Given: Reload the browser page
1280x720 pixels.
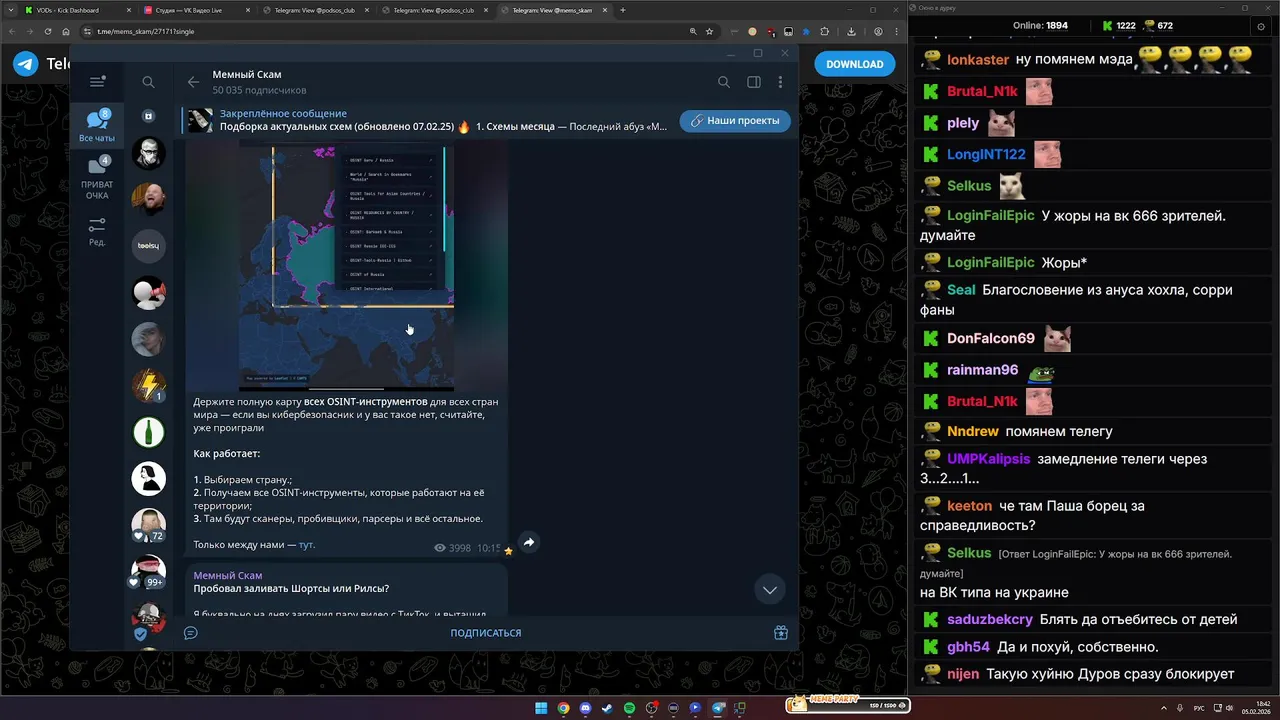Looking at the screenshot, I should pos(48,31).
